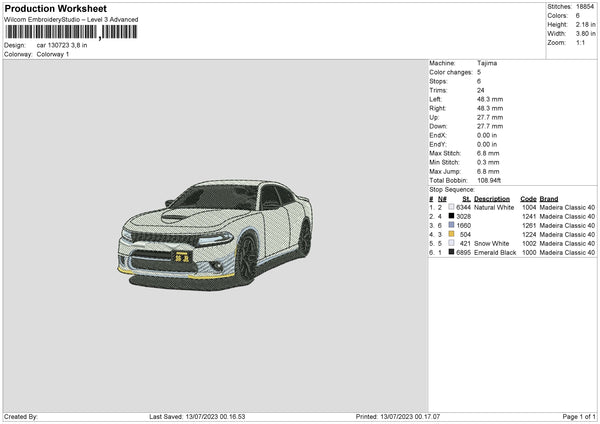Screen dimensions: 600x424
Task: Click the Production Worksheet title
Action: (x=55, y=9)
